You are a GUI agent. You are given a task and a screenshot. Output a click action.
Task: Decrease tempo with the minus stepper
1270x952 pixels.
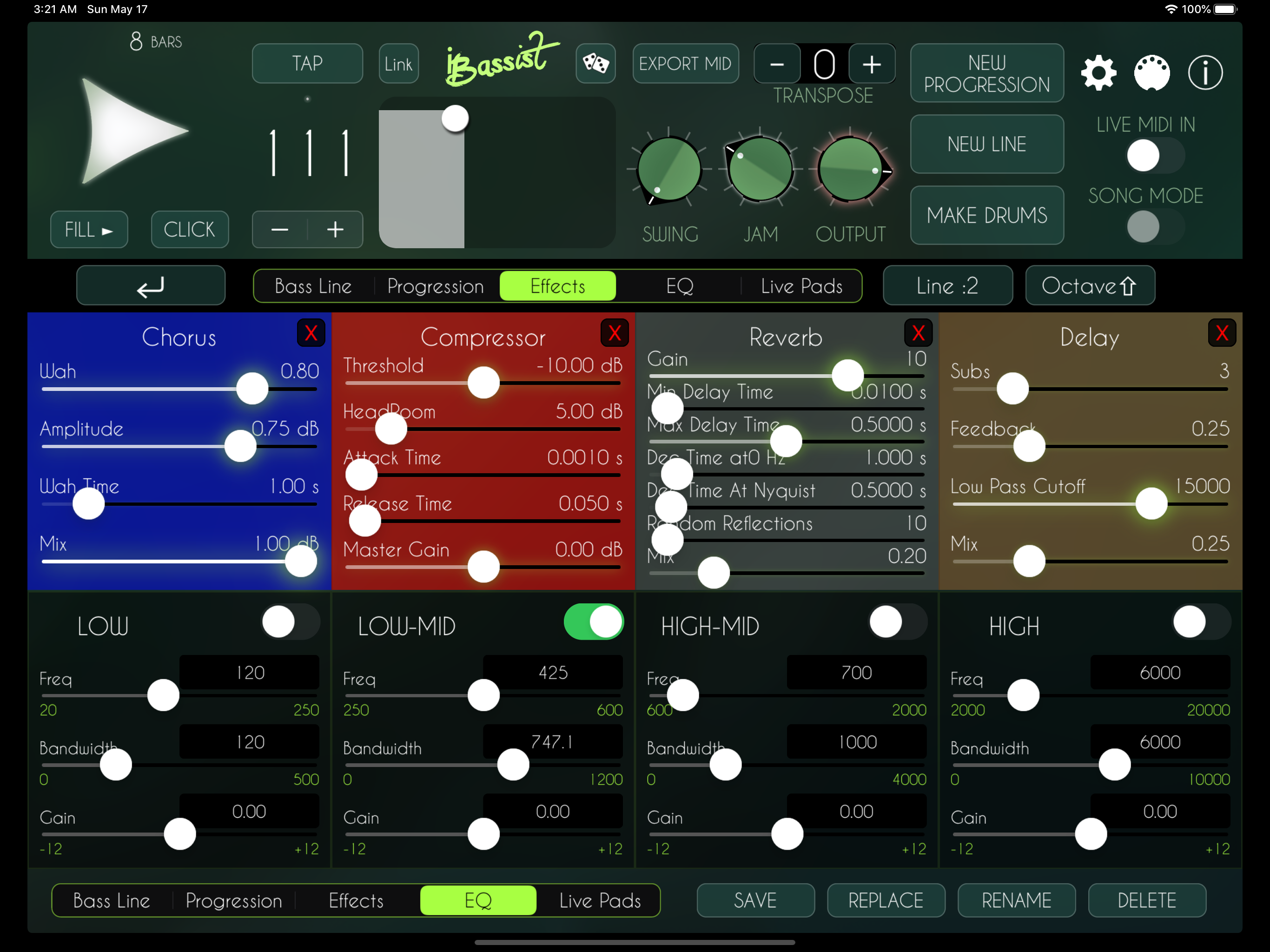(x=279, y=230)
